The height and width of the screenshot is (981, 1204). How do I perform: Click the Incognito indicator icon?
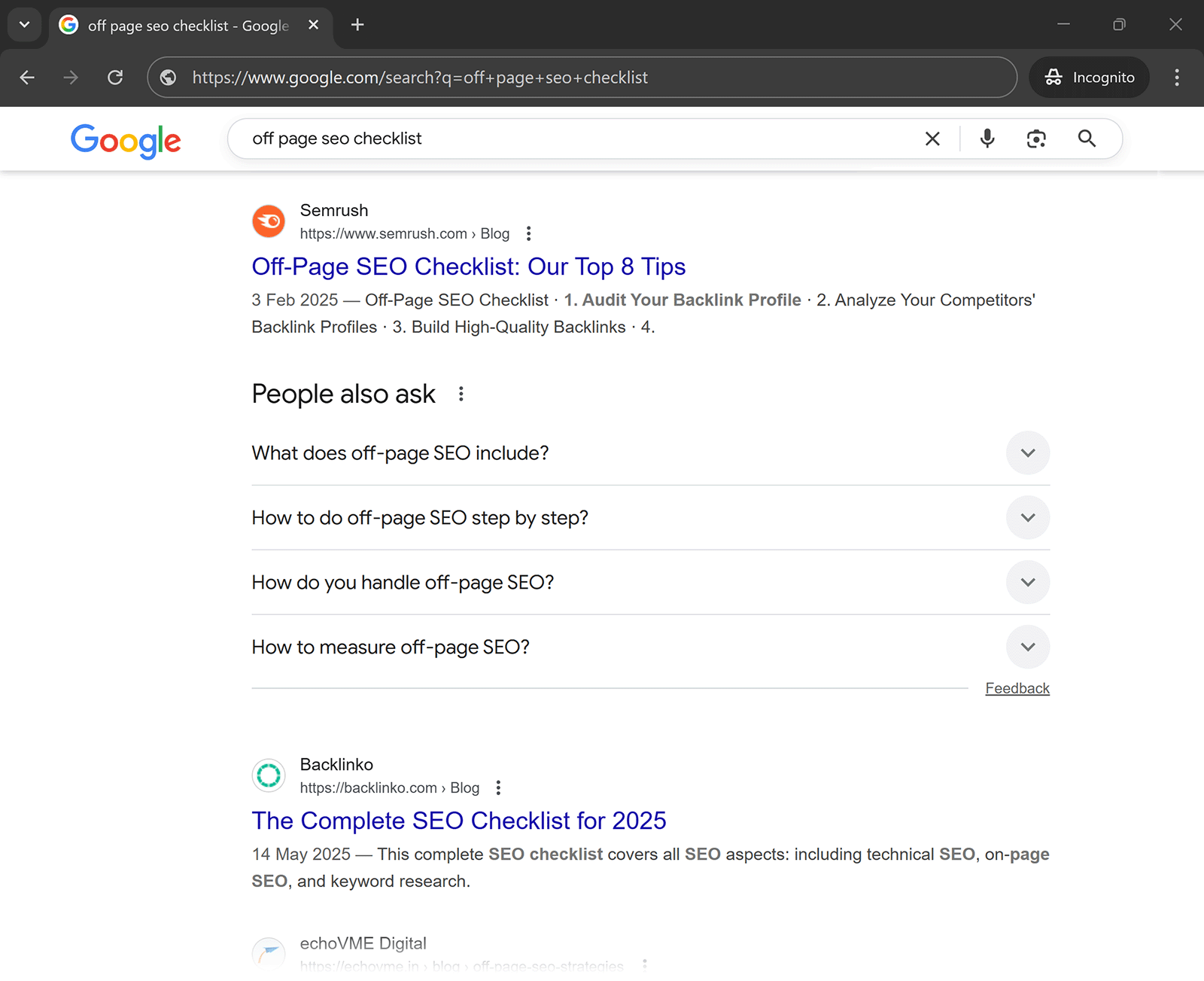click(x=1053, y=77)
